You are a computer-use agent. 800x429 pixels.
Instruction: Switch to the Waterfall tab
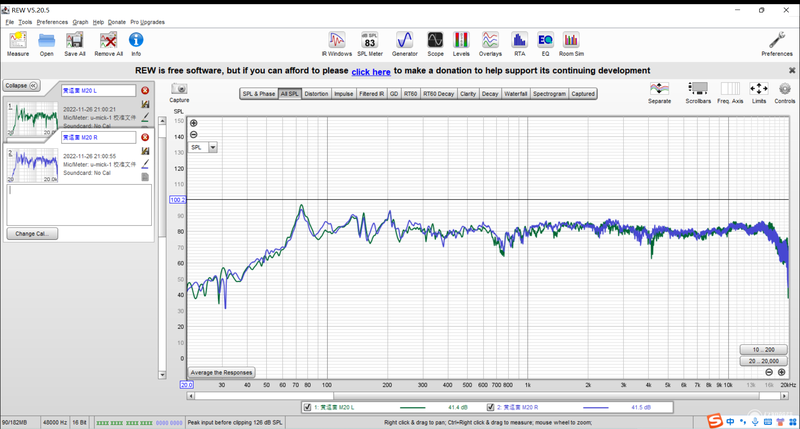click(x=515, y=94)
